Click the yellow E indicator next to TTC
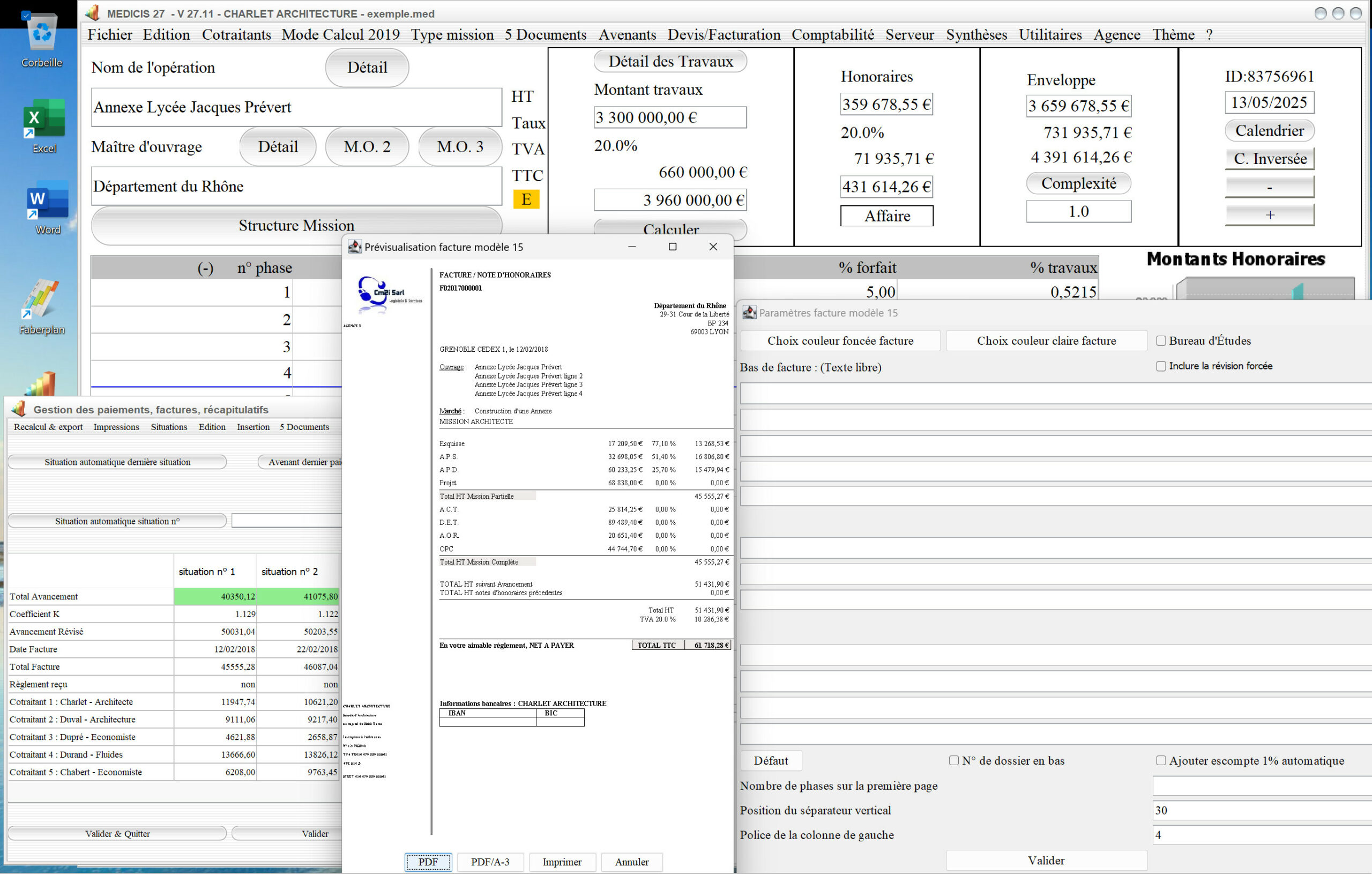 [526, 199]
